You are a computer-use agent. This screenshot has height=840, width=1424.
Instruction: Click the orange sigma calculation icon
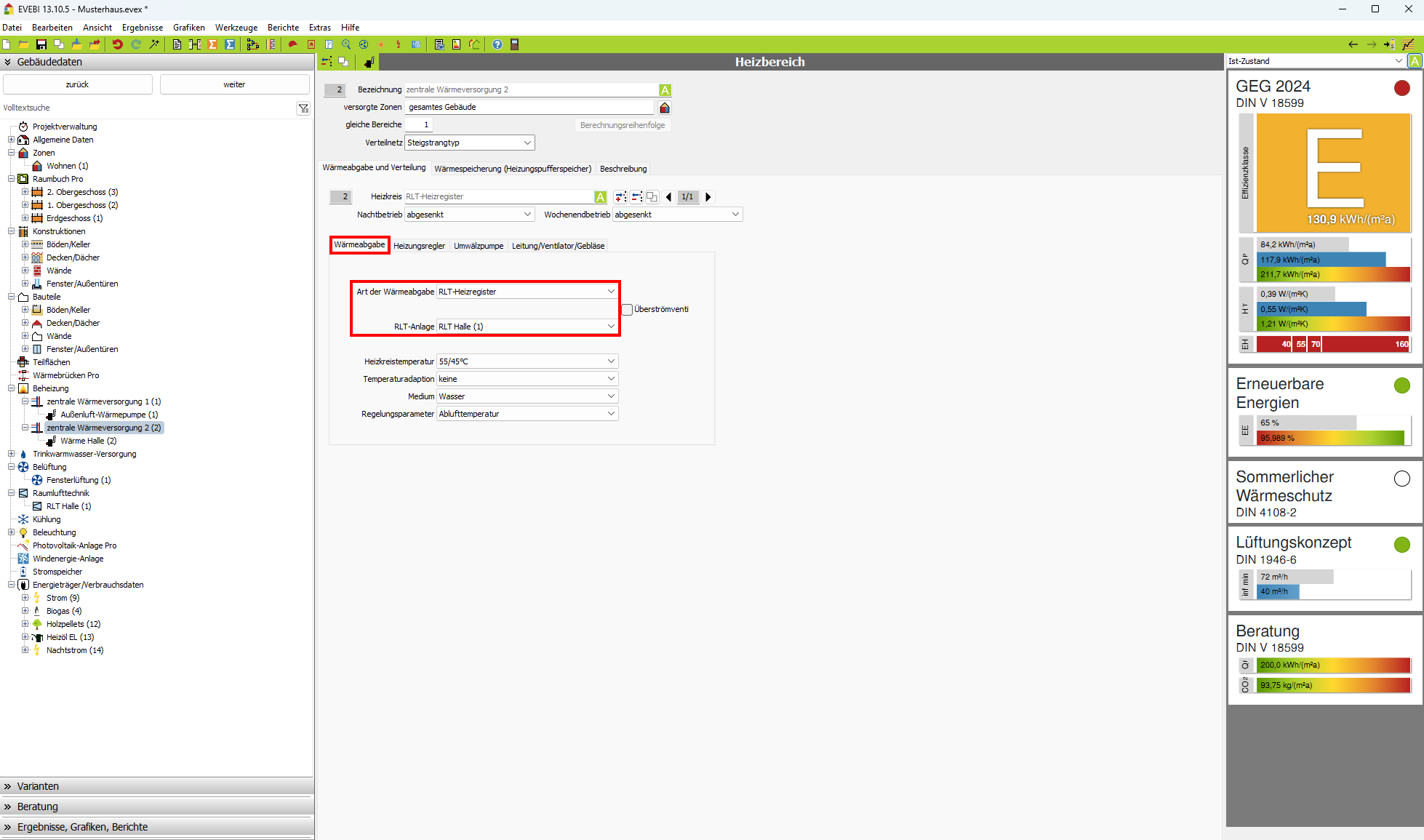click(x=212, y=44)
